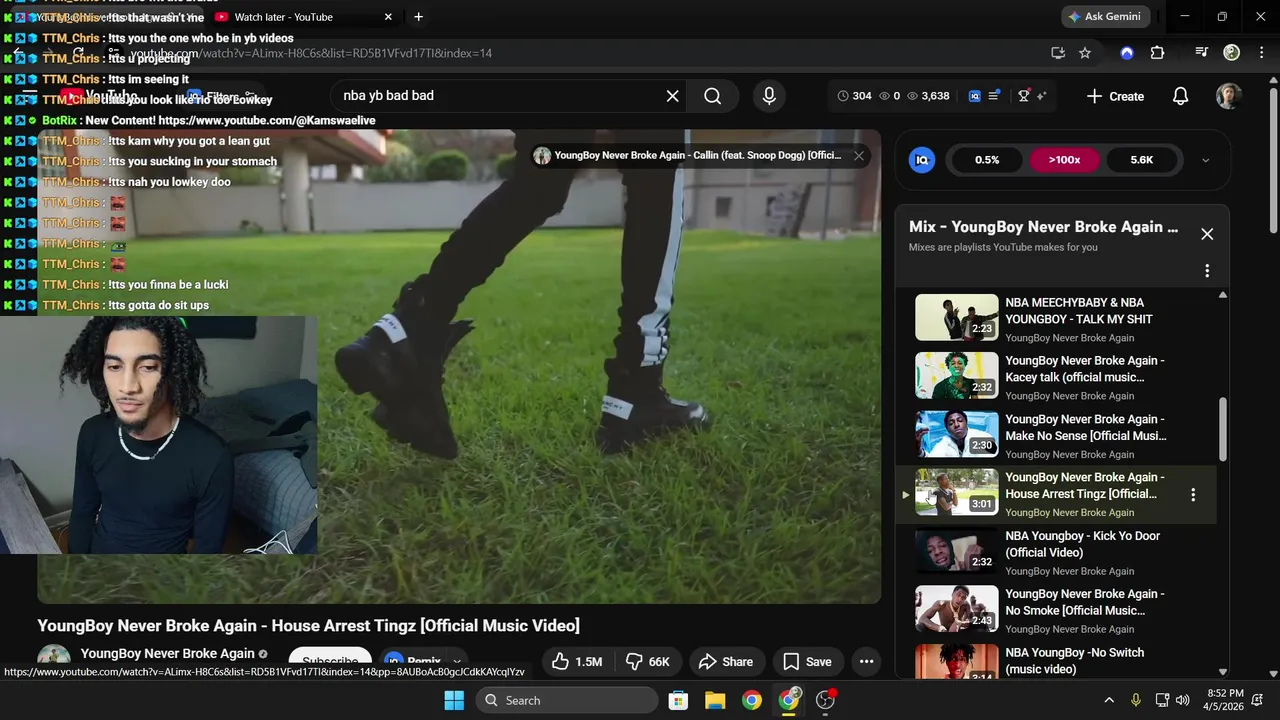Open the Extensions puzzle icon
Viewport: 1280px width, 720px height.
[x=1158, y=53]
